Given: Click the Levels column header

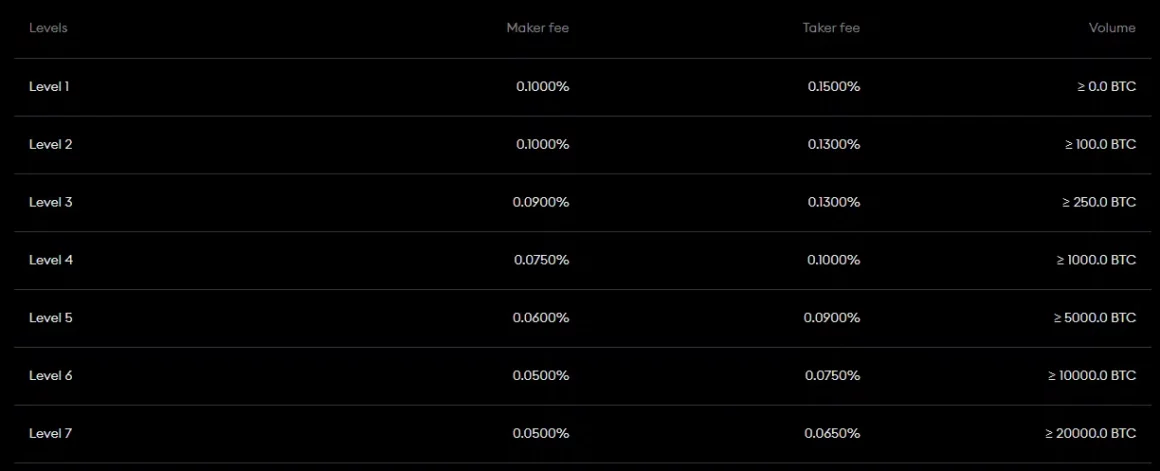Looking at the screenshot, I should point(48,28).
